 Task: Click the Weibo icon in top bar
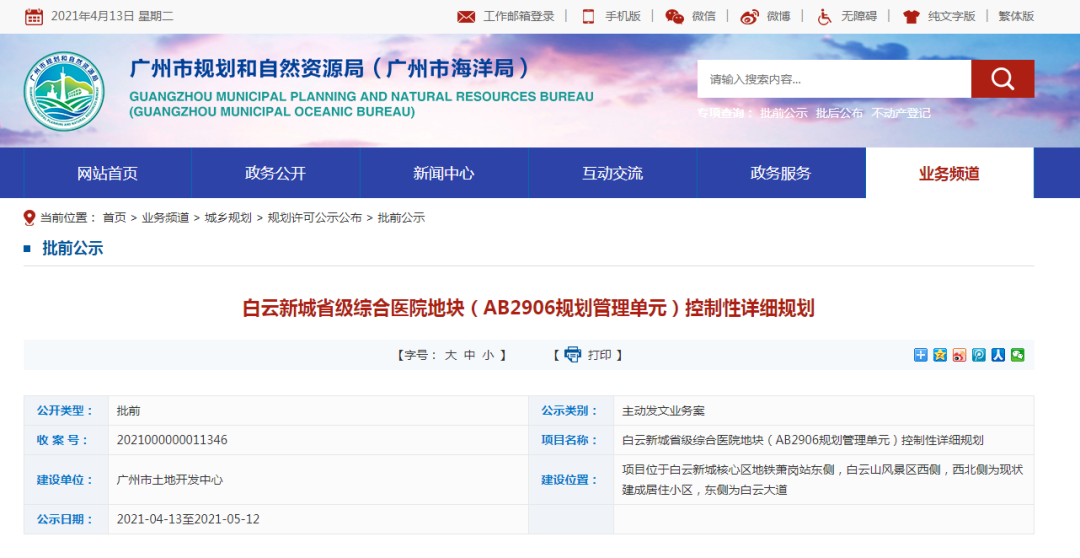tap(750, 17)
